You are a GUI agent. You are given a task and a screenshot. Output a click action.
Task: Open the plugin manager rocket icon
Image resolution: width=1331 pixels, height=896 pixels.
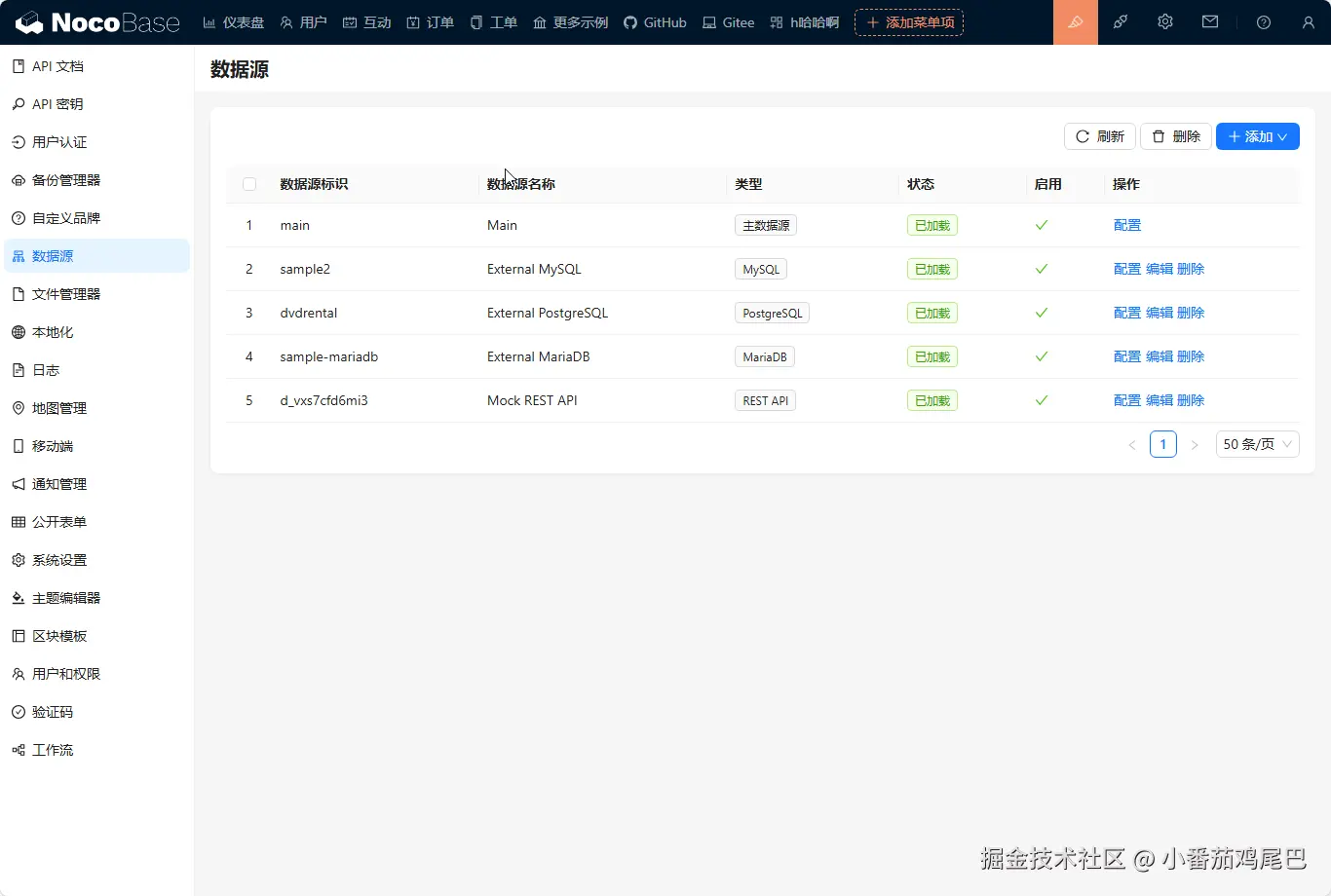[x=1121, y=22]
